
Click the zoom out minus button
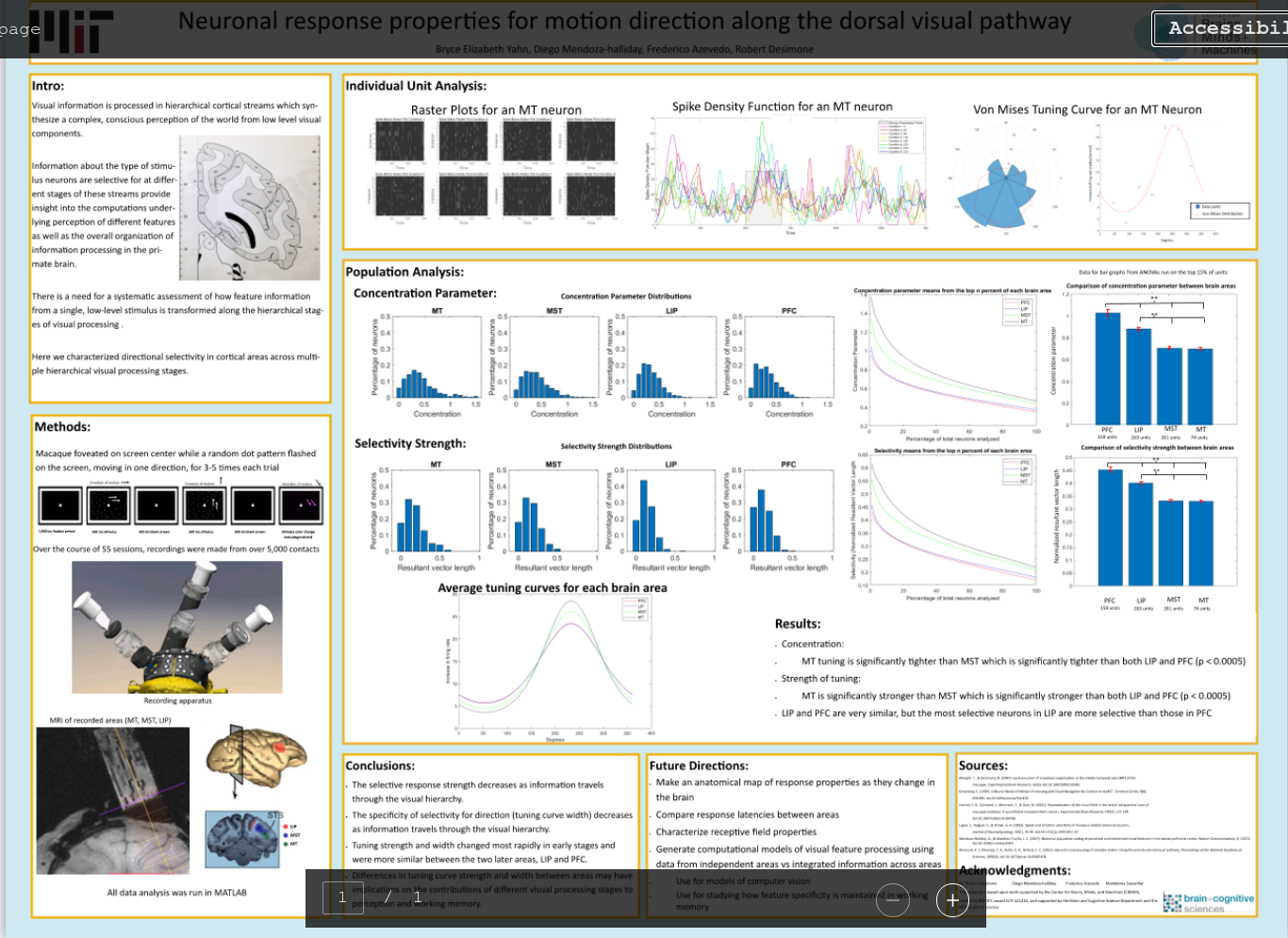pos(892,900)
